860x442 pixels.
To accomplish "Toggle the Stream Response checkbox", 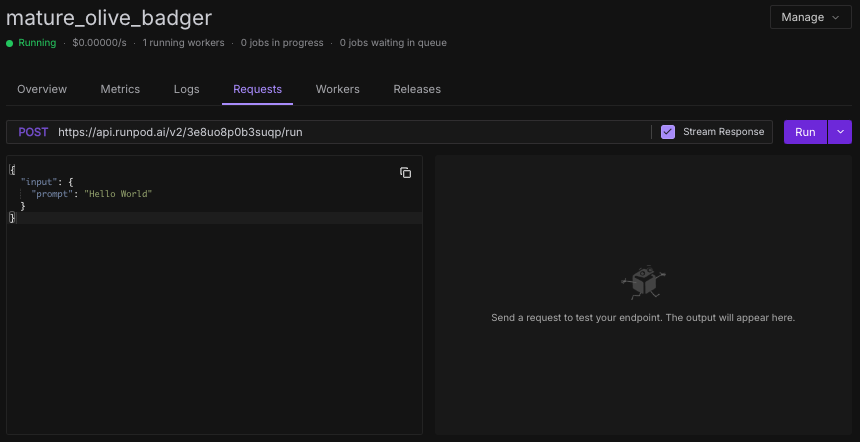I will pos(668,132).
